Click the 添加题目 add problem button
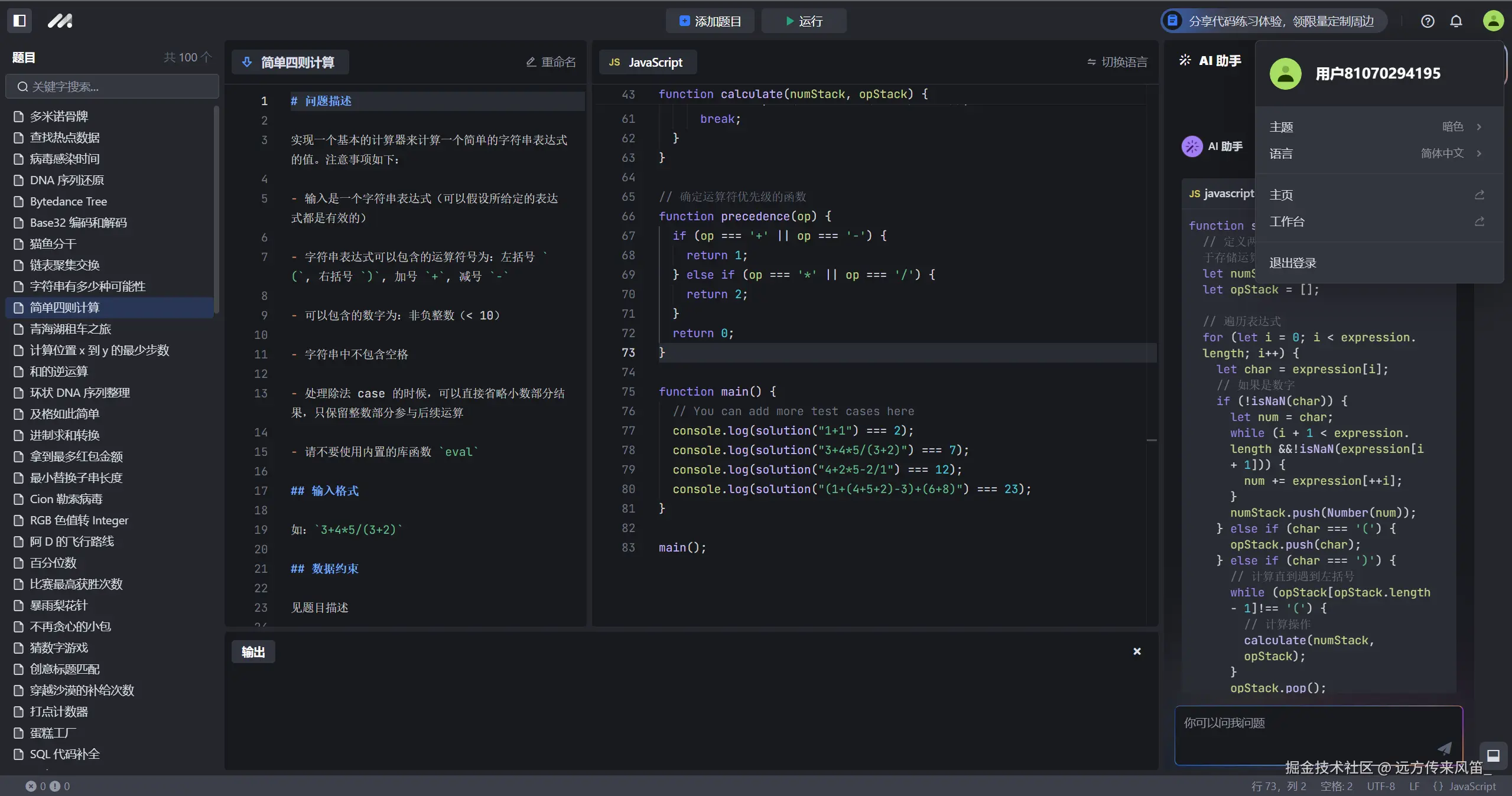The height and width of the screenshot is (796, 1512). [710, 21]
